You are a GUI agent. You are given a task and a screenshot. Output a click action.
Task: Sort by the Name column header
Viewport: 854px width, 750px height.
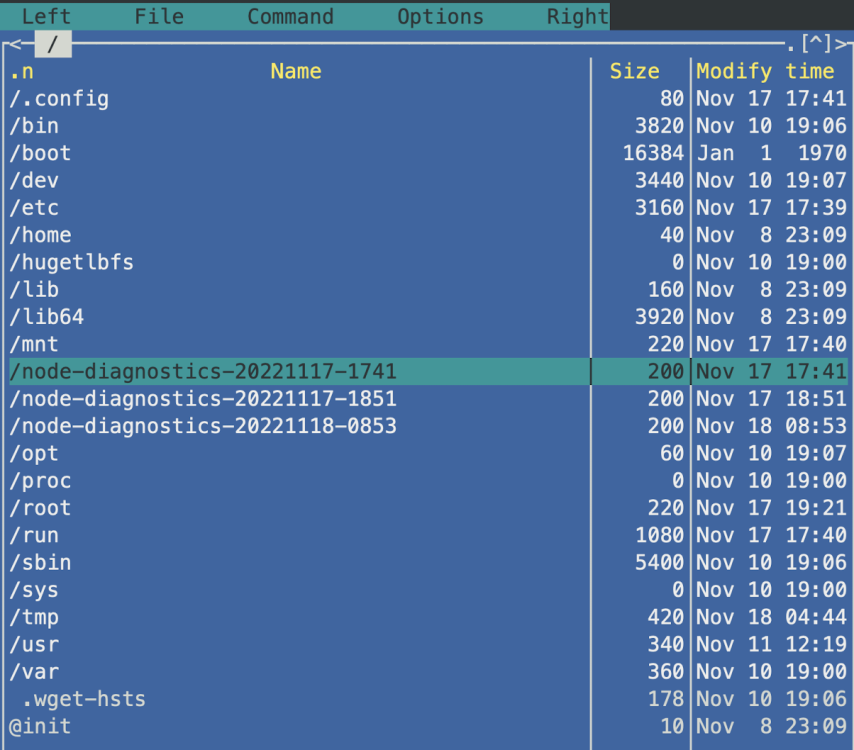tap(296, 71)
